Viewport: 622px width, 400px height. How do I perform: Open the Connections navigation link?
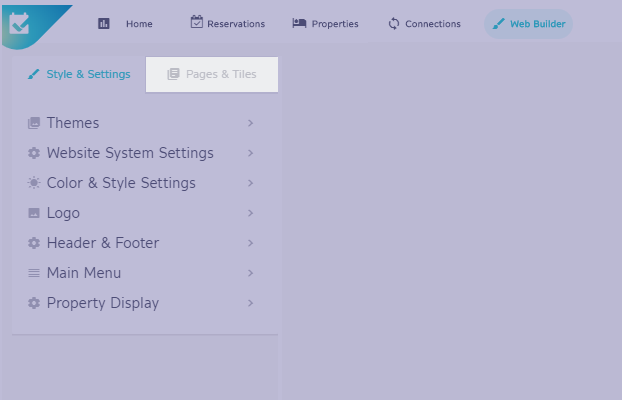(x=424, y=24)
